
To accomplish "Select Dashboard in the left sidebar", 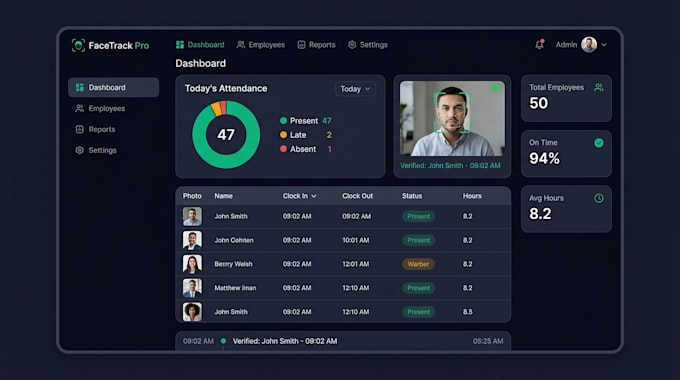I will click(x=114, y=87).
